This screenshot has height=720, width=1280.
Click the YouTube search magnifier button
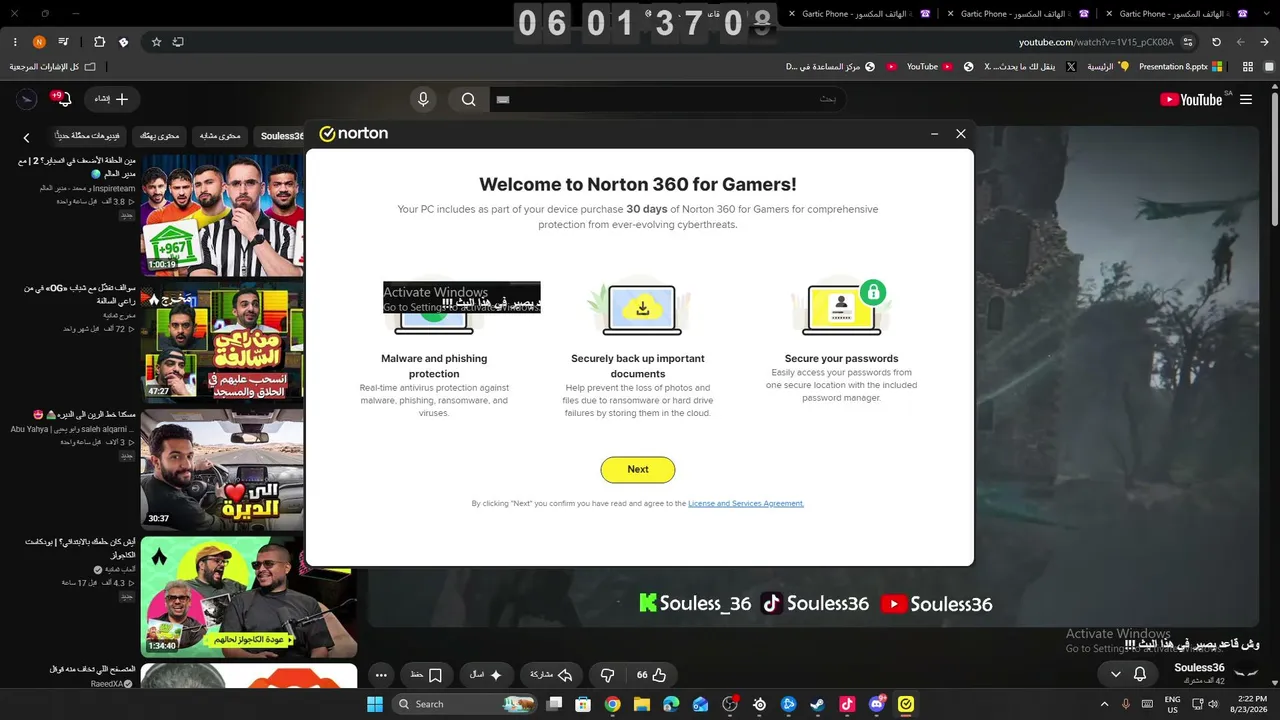[468, 100]
